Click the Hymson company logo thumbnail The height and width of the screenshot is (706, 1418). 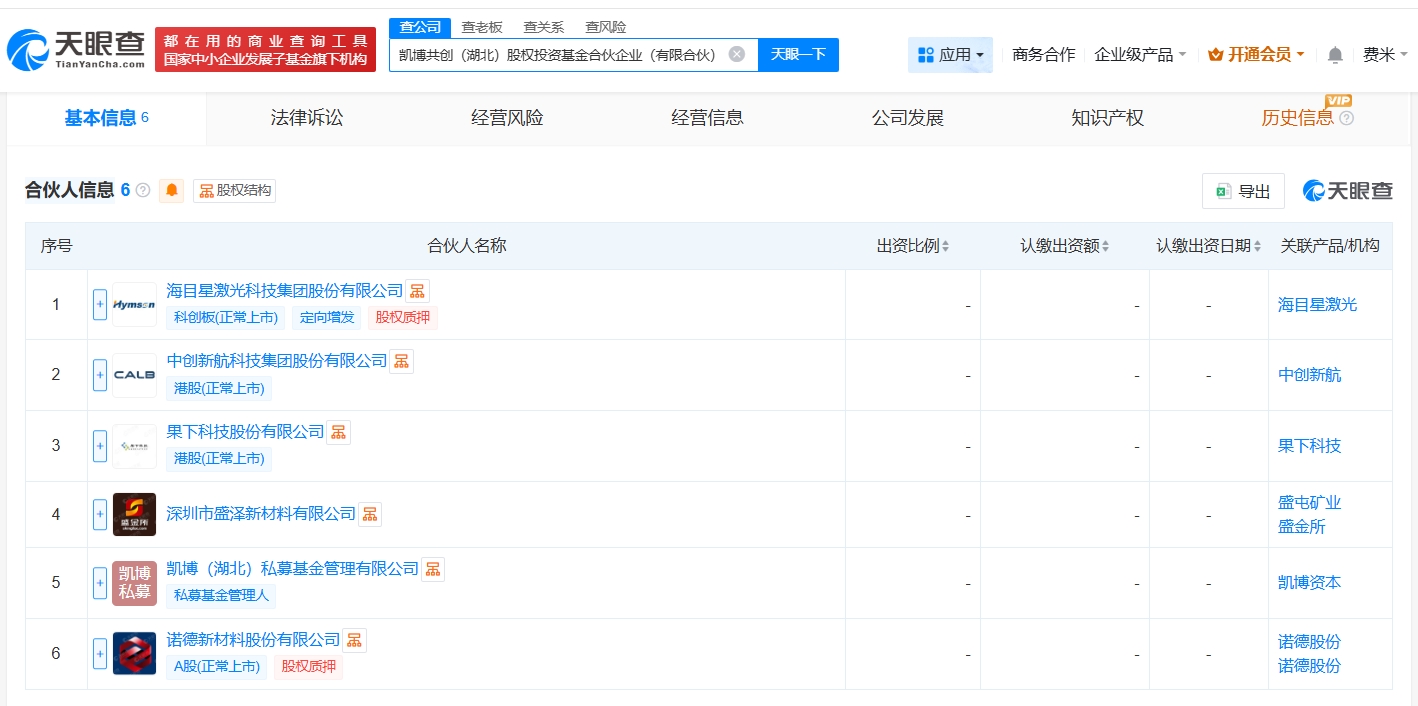134,304
